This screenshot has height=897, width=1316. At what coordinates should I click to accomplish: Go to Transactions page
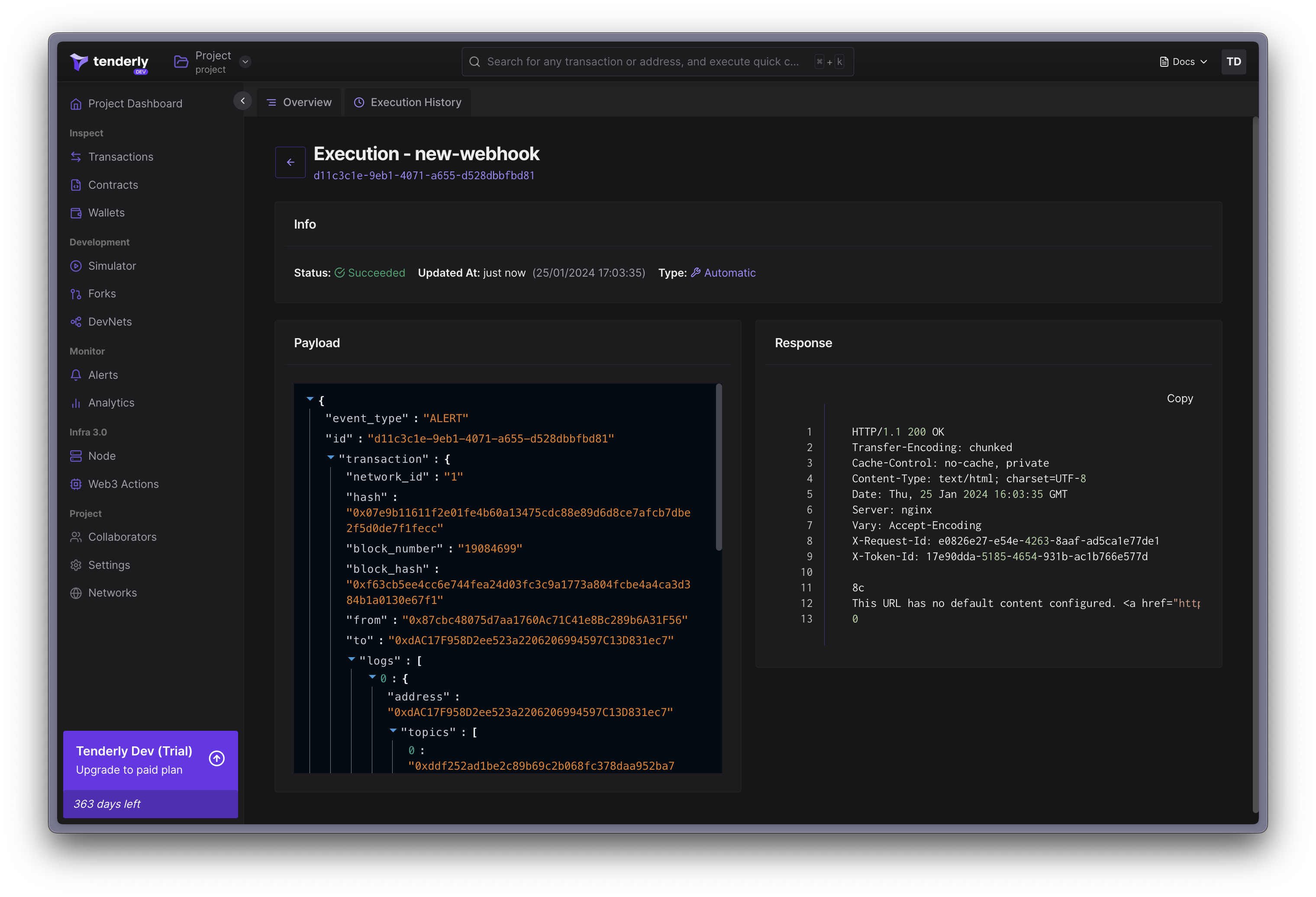(121, 157)
